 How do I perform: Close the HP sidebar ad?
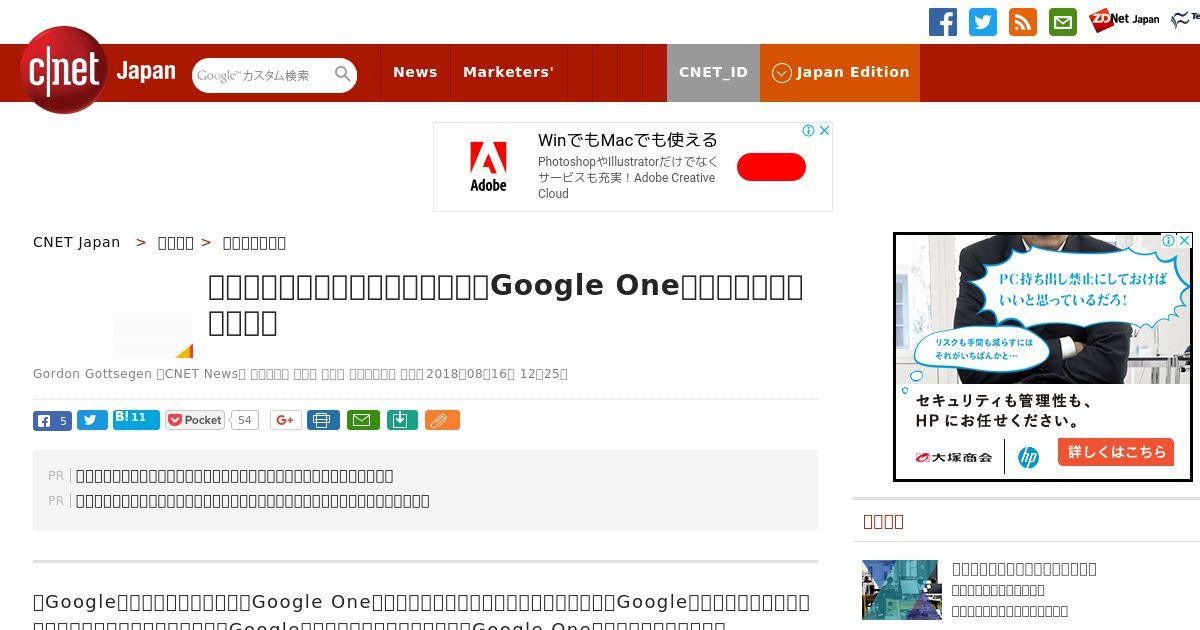1184,241
